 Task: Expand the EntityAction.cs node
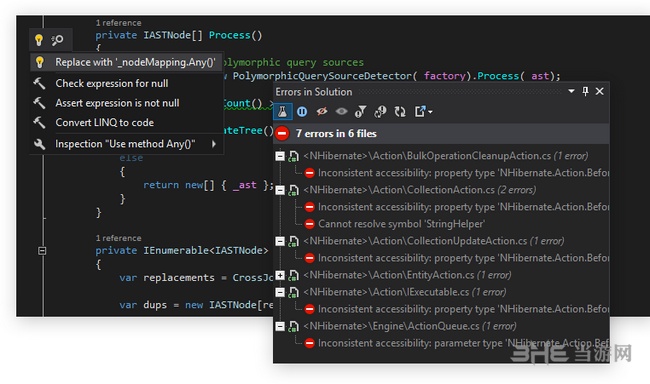(x=280, y=275)
